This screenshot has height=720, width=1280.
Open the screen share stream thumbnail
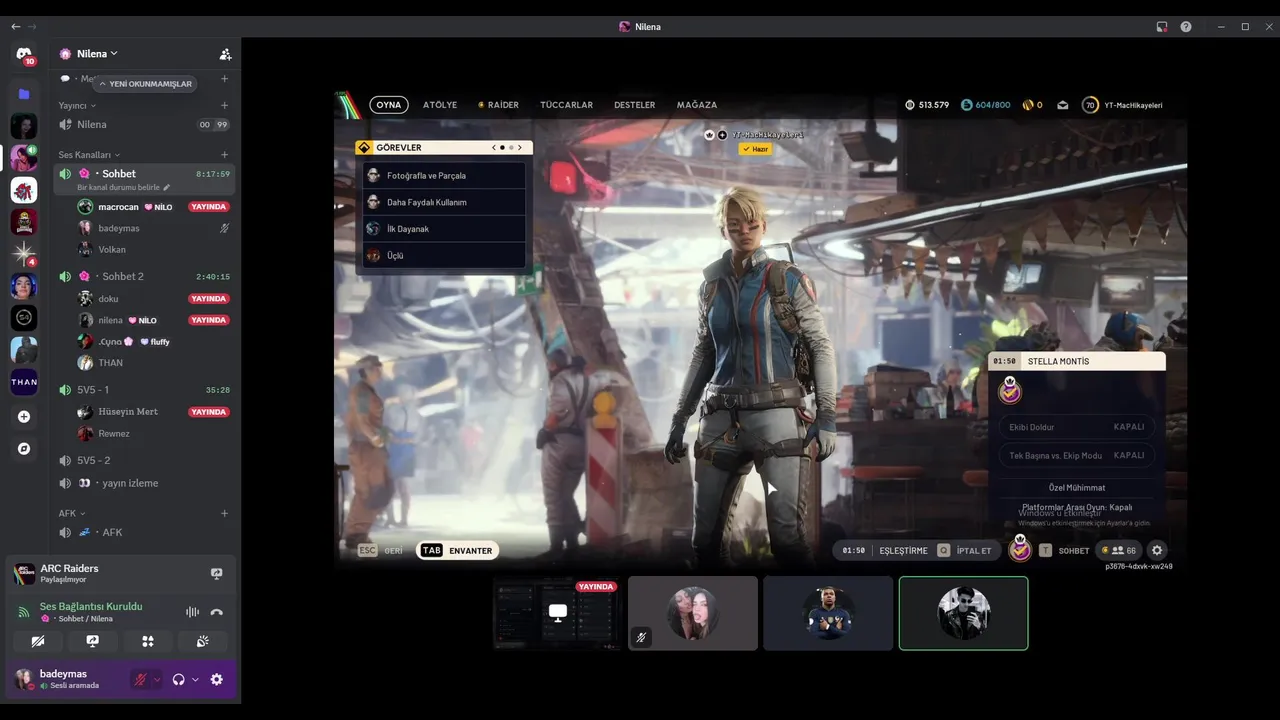(557, 613)
